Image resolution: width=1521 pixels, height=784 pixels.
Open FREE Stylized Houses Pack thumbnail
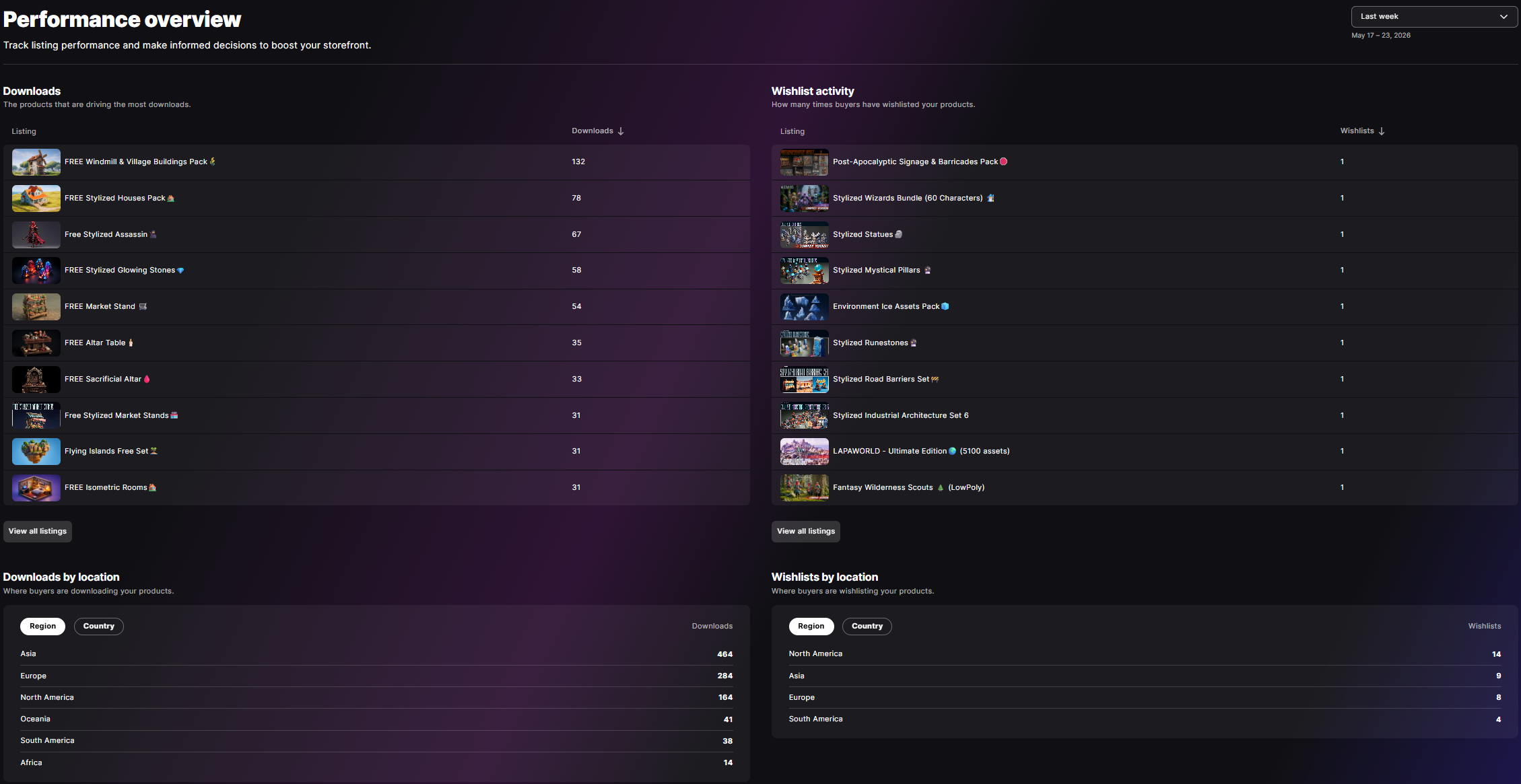click(x=36, y=199)
